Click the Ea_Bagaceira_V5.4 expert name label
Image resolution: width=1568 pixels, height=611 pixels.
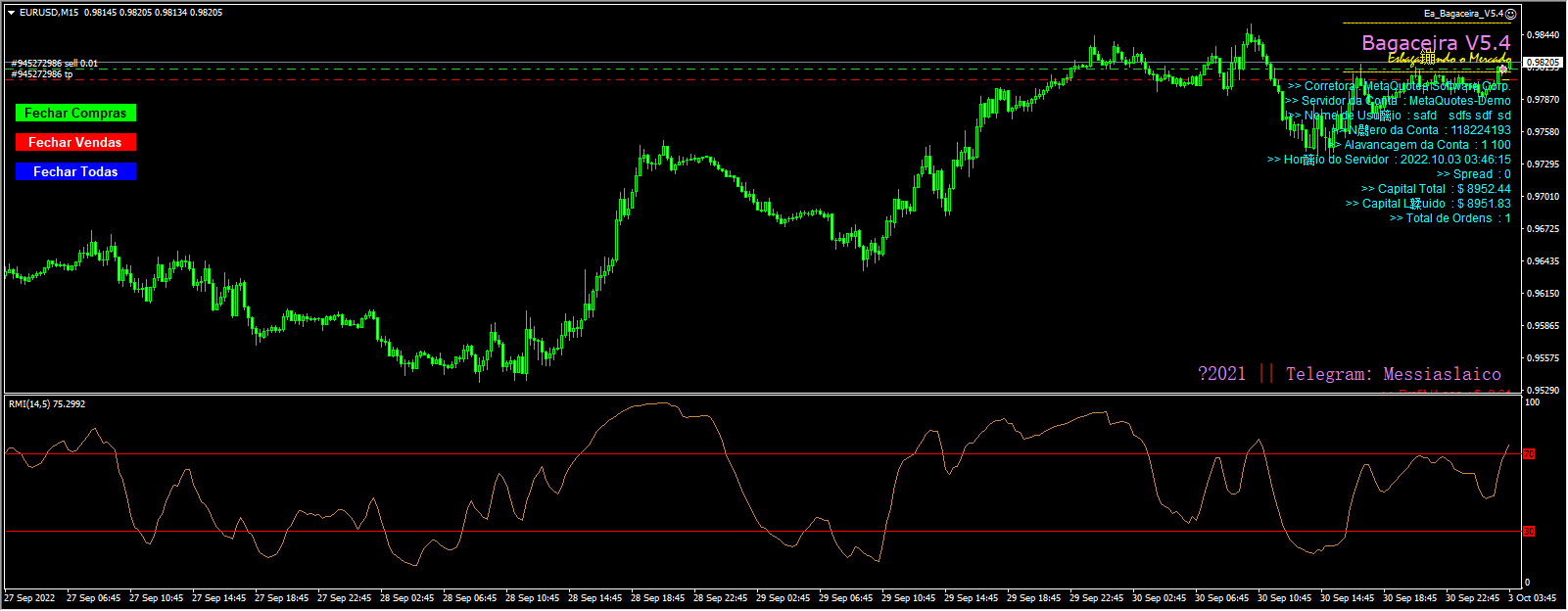1462,14
